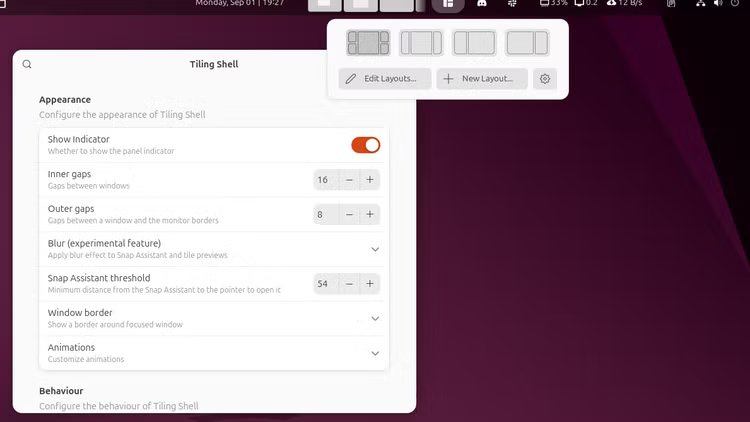Click the Appearance section heading
The height and width of the screenshot is (422, 750).
65,100
